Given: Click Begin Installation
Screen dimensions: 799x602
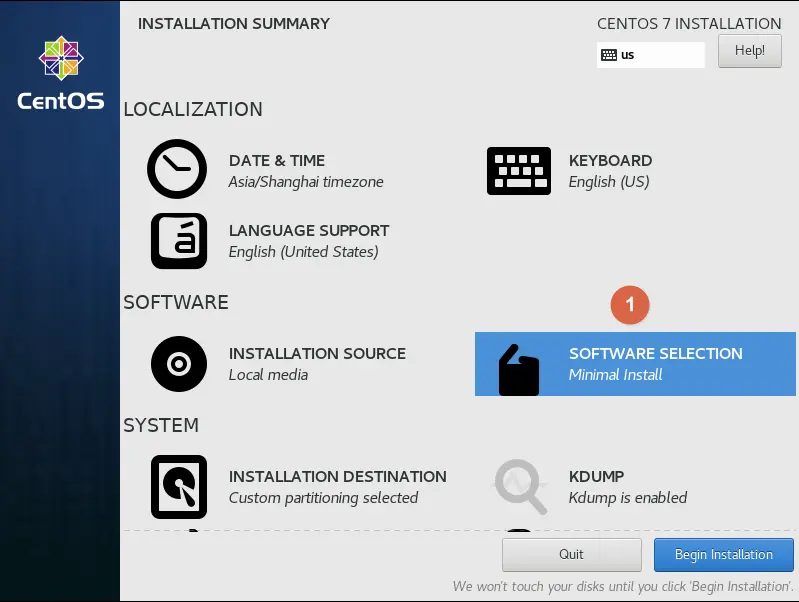Looking at the screenshot, I should coord(724,555).
